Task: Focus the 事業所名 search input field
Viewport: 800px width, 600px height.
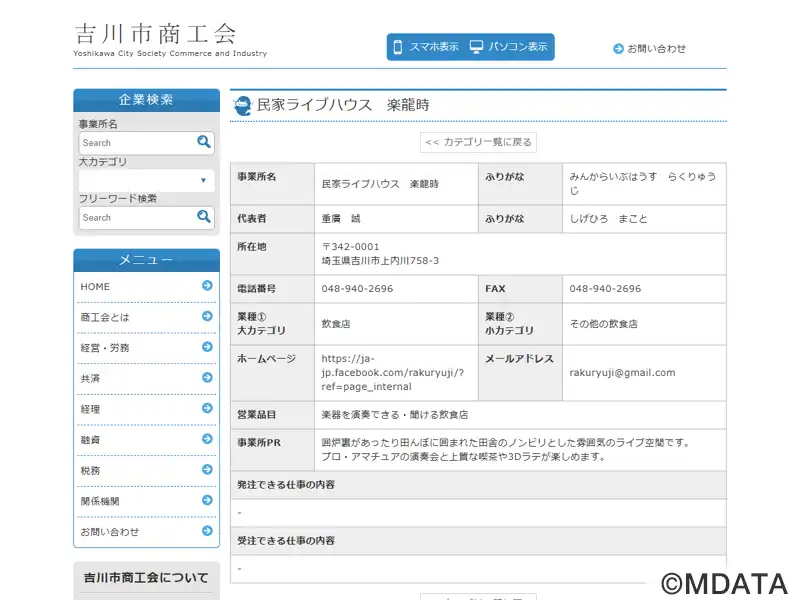Action: pyautogui.click(x=135, y=143)
